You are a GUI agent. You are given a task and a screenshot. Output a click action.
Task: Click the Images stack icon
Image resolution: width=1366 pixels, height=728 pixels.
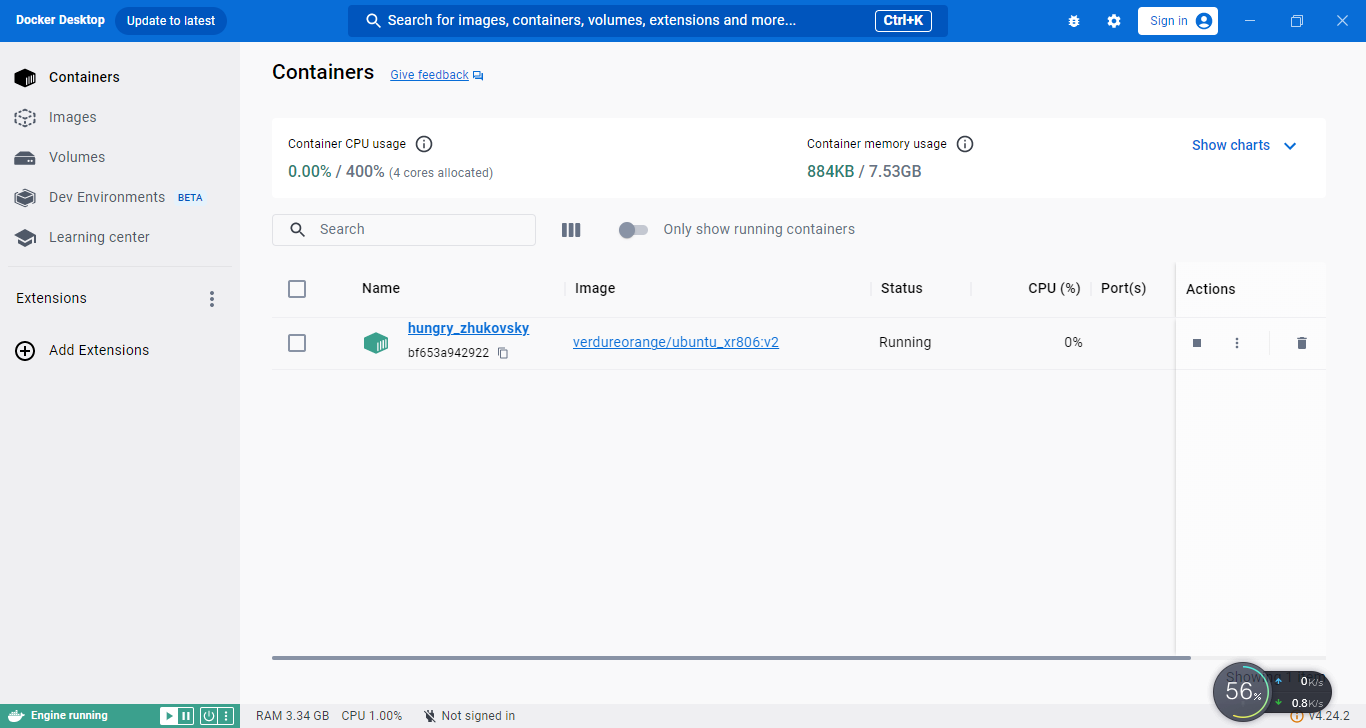pos(25,118)
